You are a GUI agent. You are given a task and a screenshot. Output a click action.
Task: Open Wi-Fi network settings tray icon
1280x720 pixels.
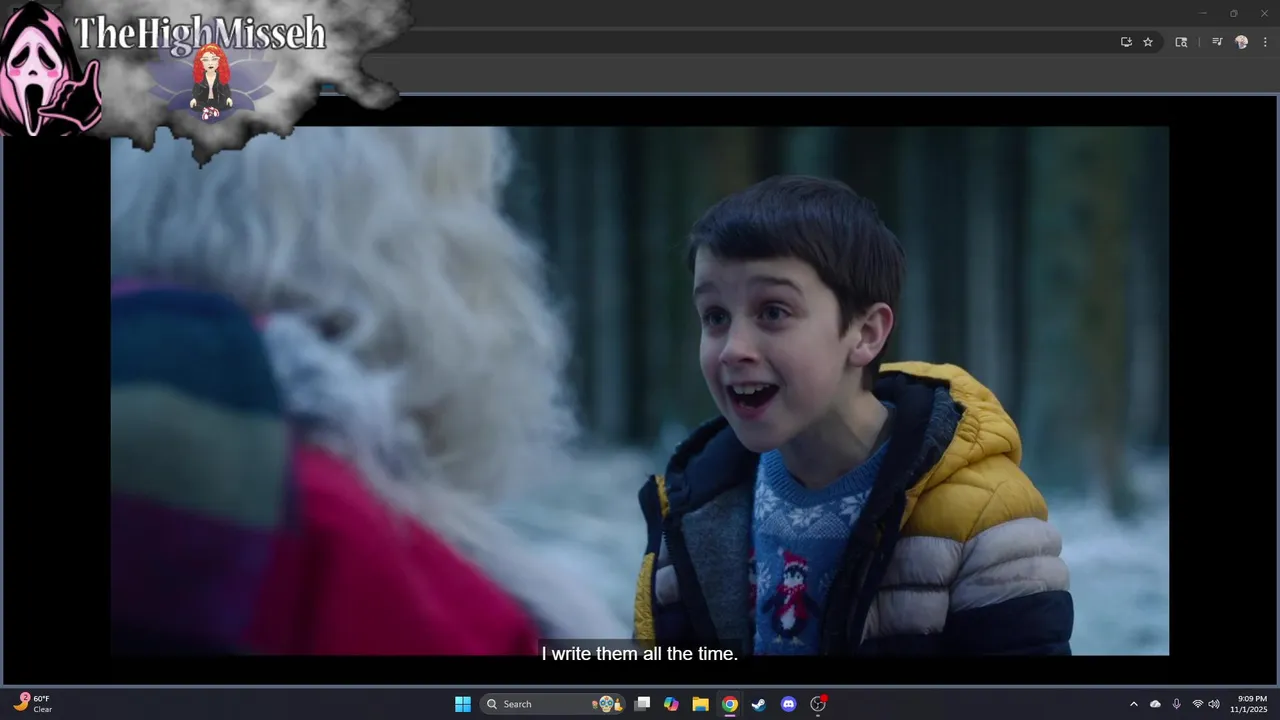[1197, 704]
